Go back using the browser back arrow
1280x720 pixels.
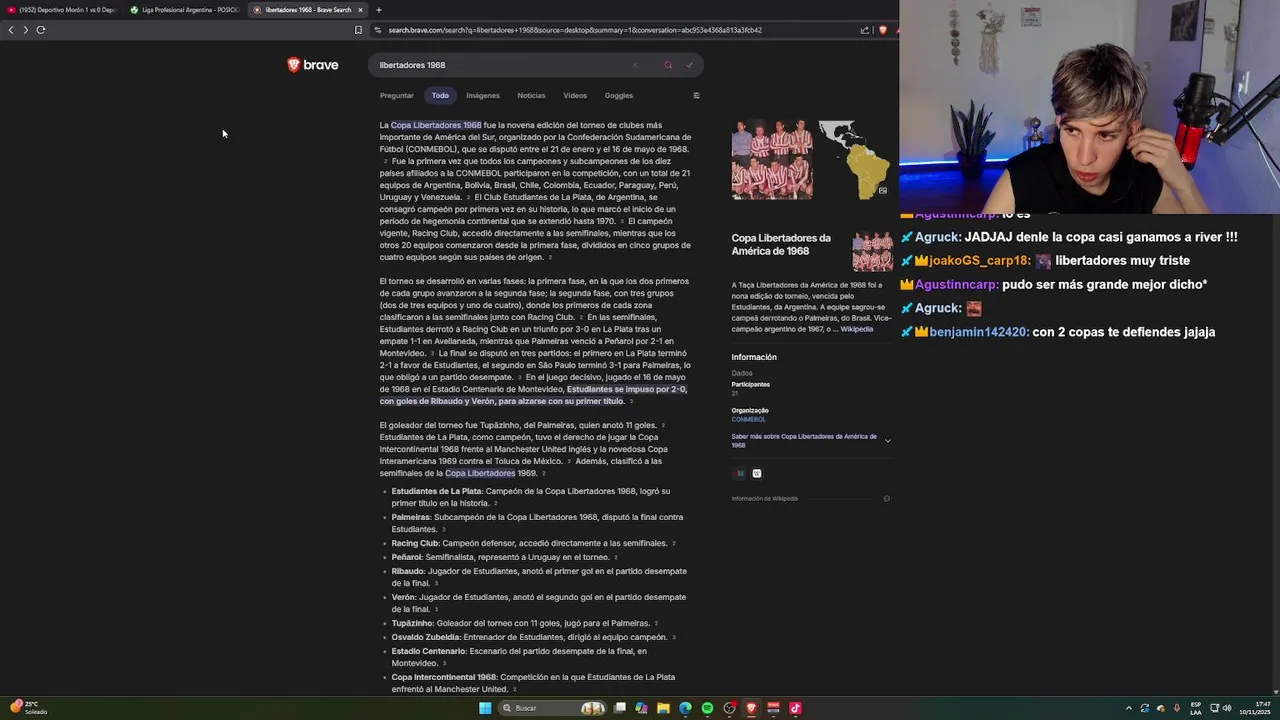click(x=11, y=30)
